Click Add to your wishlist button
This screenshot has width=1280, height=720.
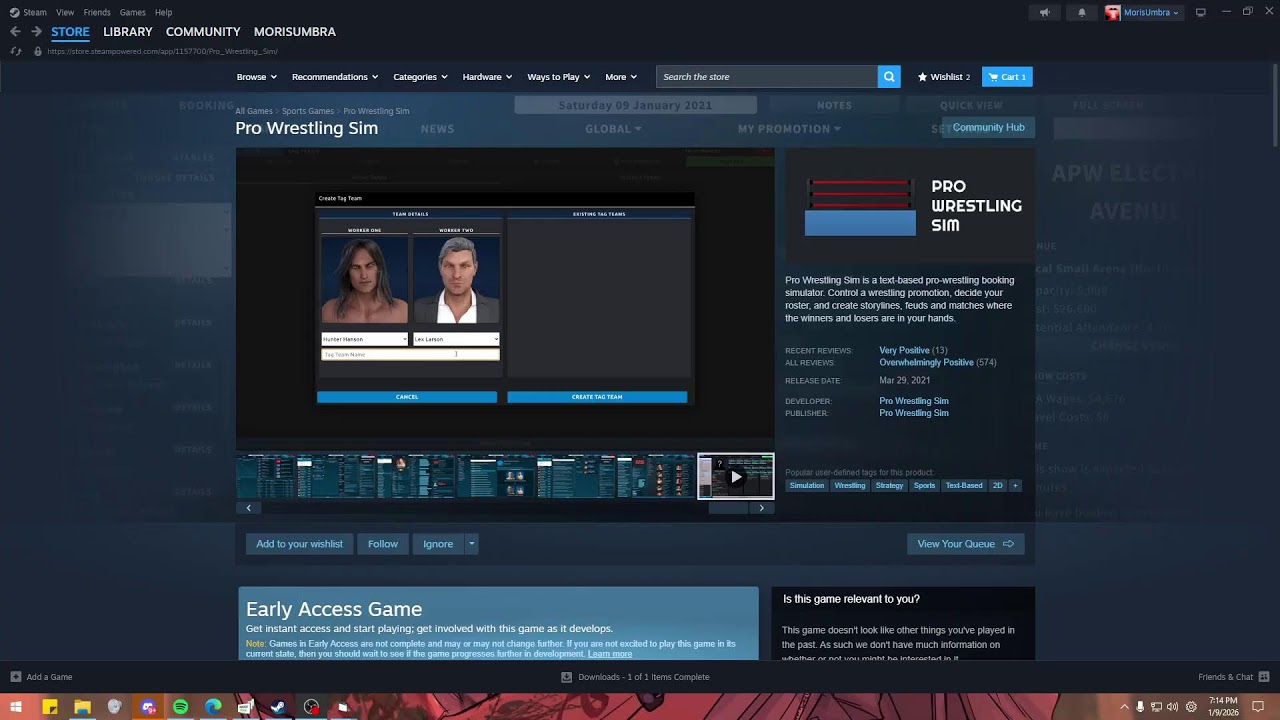299,544
